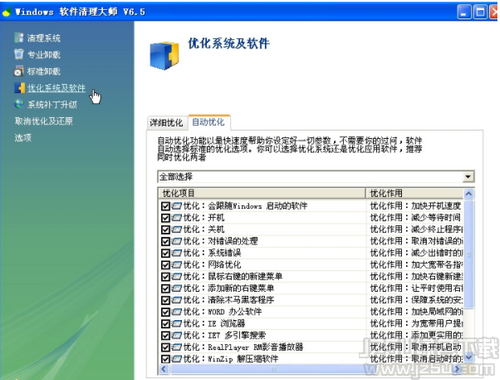Toggle the 系统错误 checkbox
The width and height of the screenshot is (500, 380).
165,253
